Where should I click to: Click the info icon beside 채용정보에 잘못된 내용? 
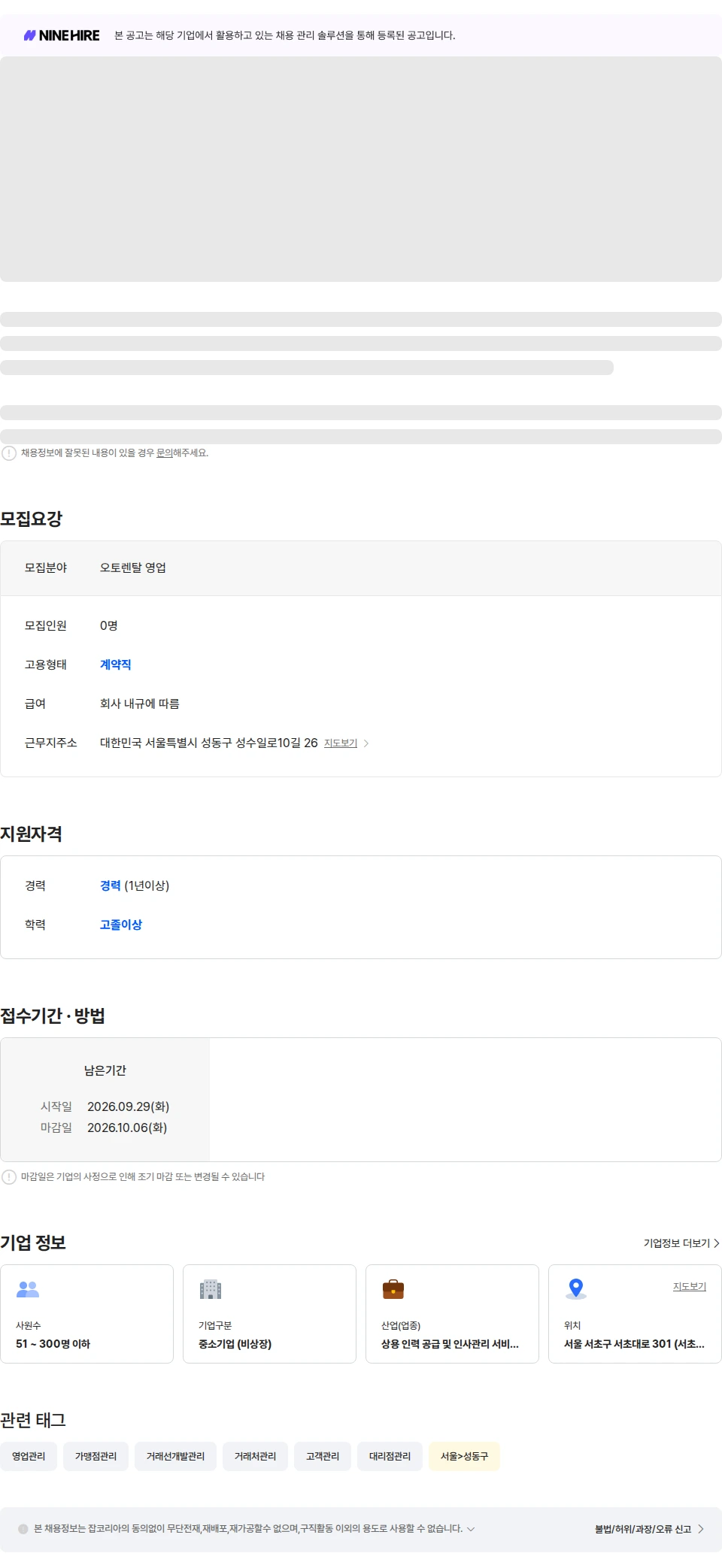(x=9, y=453)
